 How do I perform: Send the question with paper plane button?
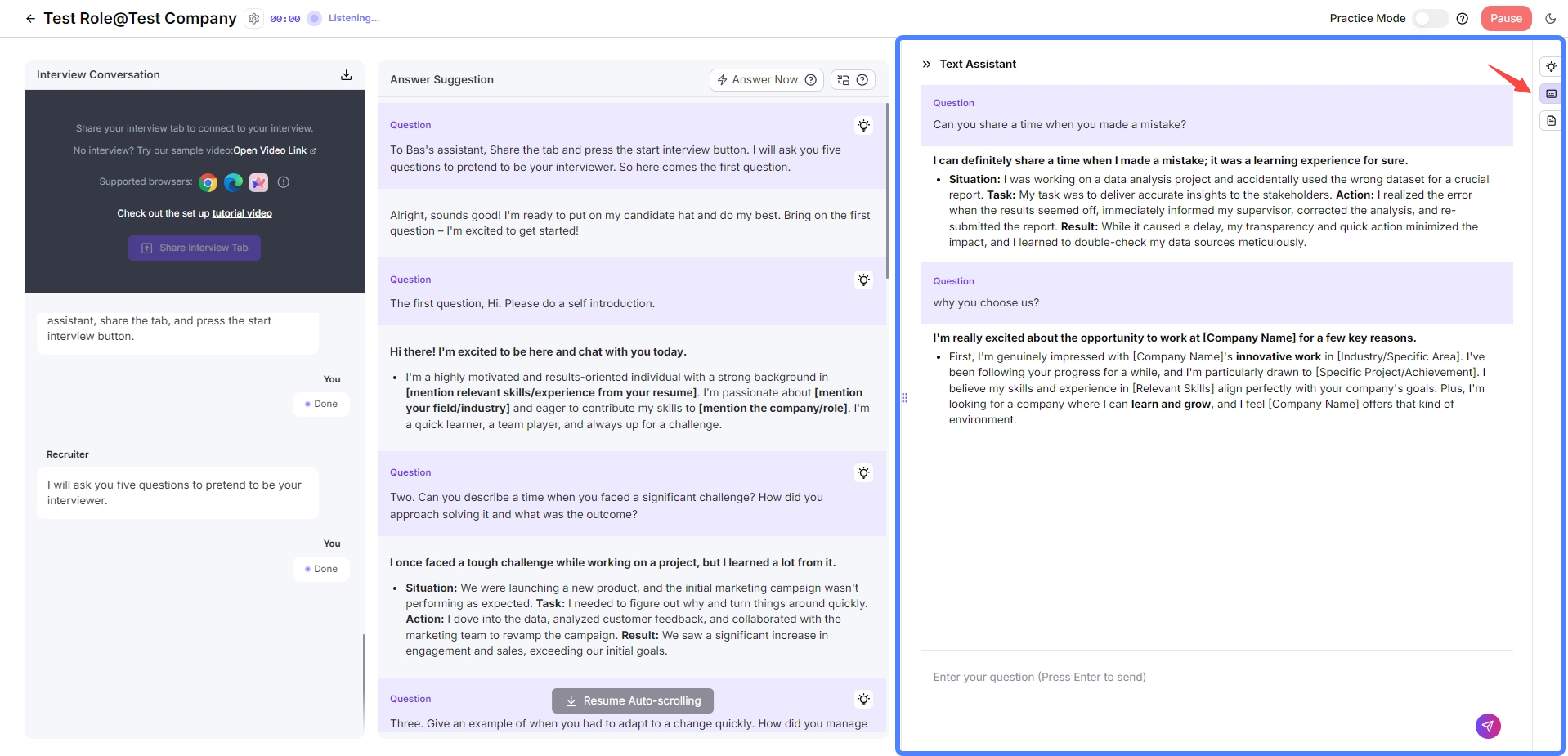[x=1487, y=726]
